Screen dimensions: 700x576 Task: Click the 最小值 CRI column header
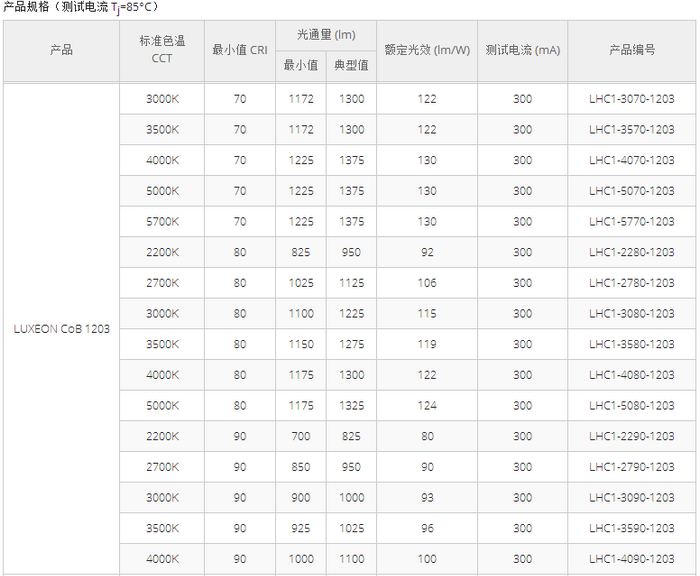point(240,50)
